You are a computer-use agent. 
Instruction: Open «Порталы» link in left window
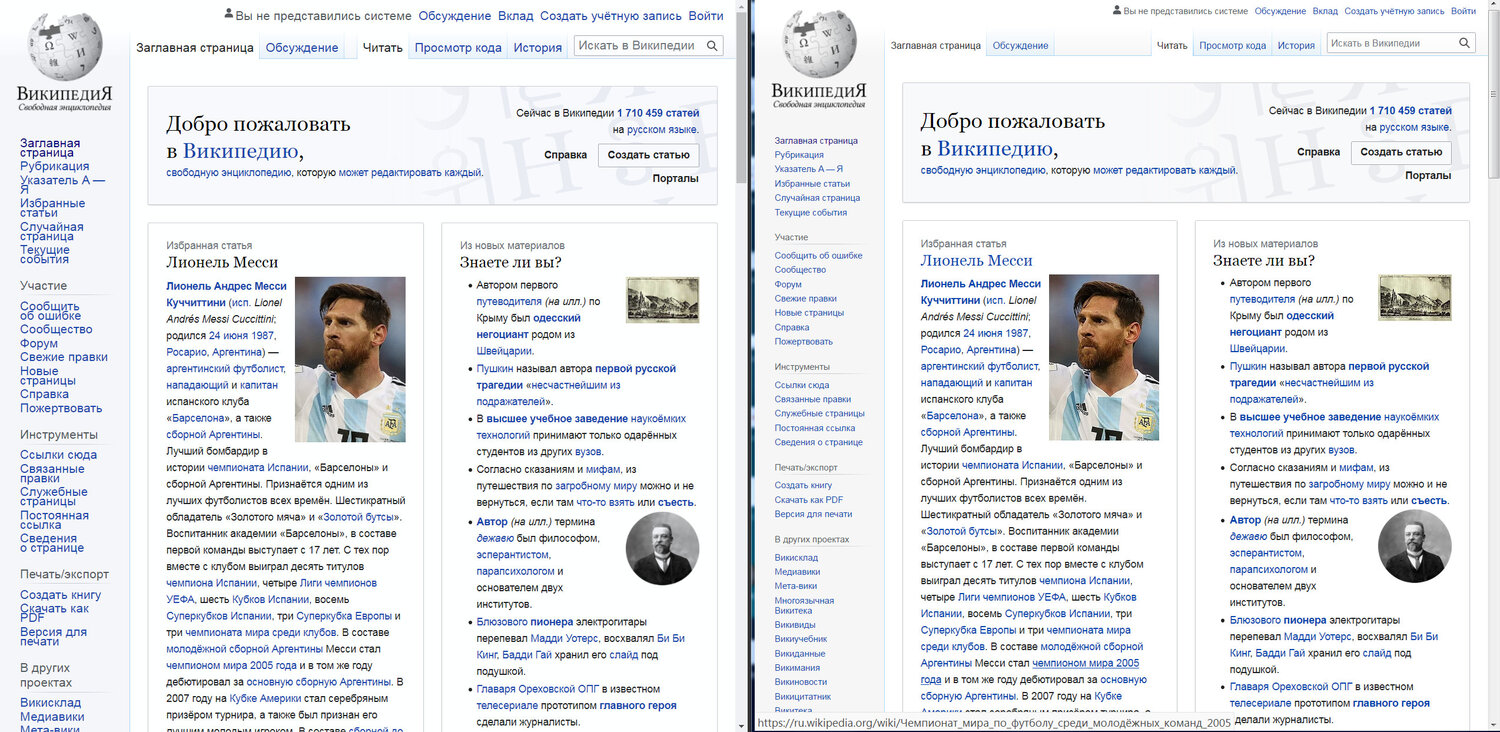click(675, 178)
